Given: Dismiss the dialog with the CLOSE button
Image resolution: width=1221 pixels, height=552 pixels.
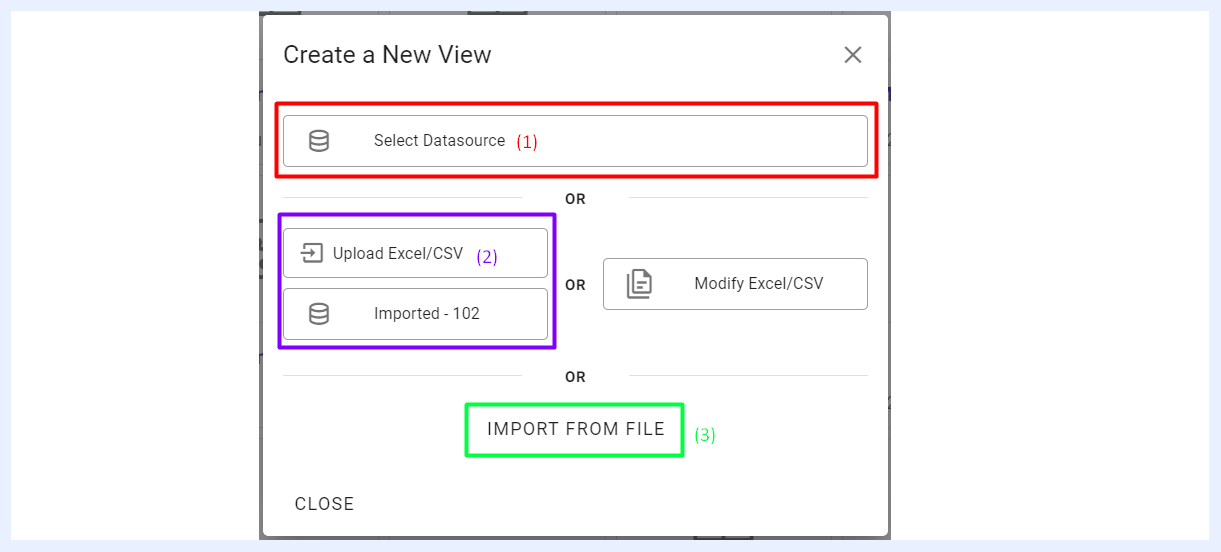Looking at the screenshot, I should pos(324,504).
